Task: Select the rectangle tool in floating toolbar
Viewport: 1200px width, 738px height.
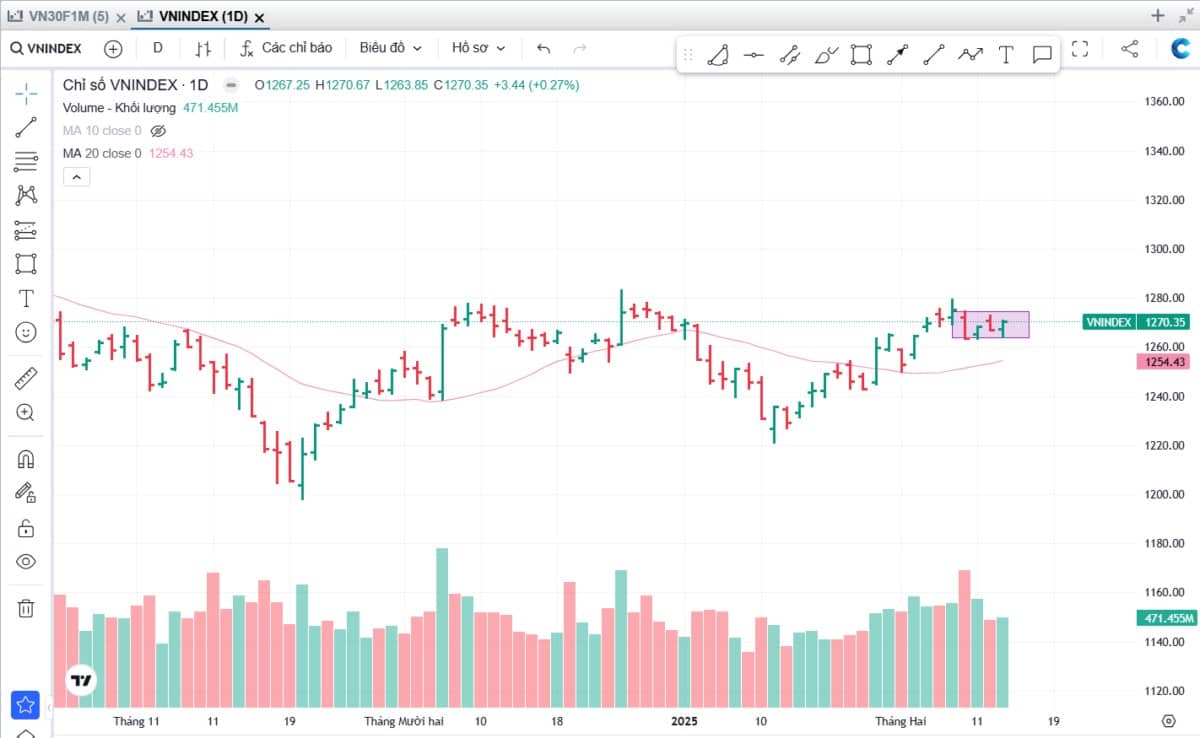Action: (862, 55)
